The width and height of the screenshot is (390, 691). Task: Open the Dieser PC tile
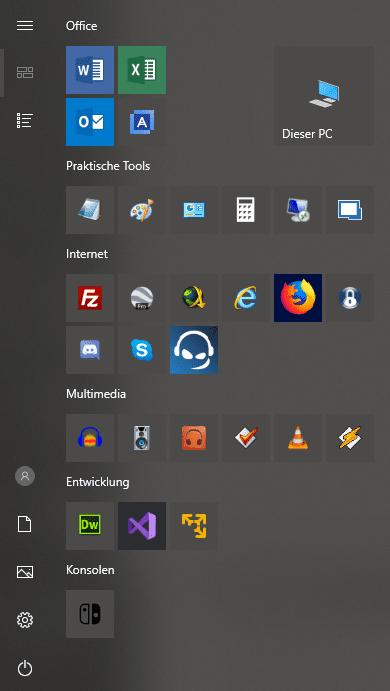[324, 96]
